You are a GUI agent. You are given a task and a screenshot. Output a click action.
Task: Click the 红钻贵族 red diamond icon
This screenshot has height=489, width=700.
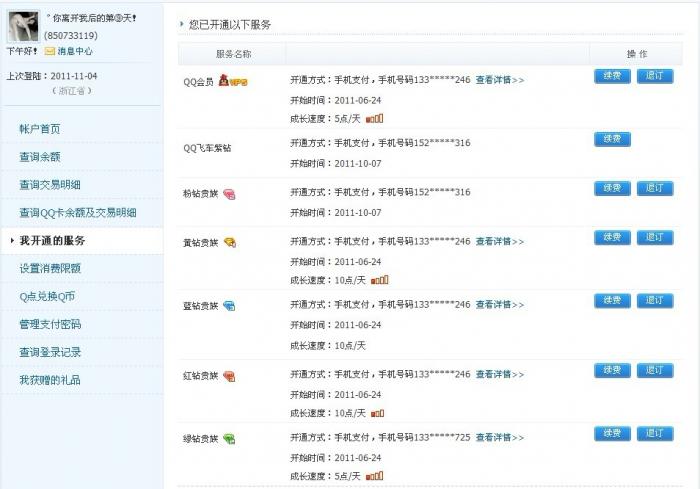coord(229,376)
